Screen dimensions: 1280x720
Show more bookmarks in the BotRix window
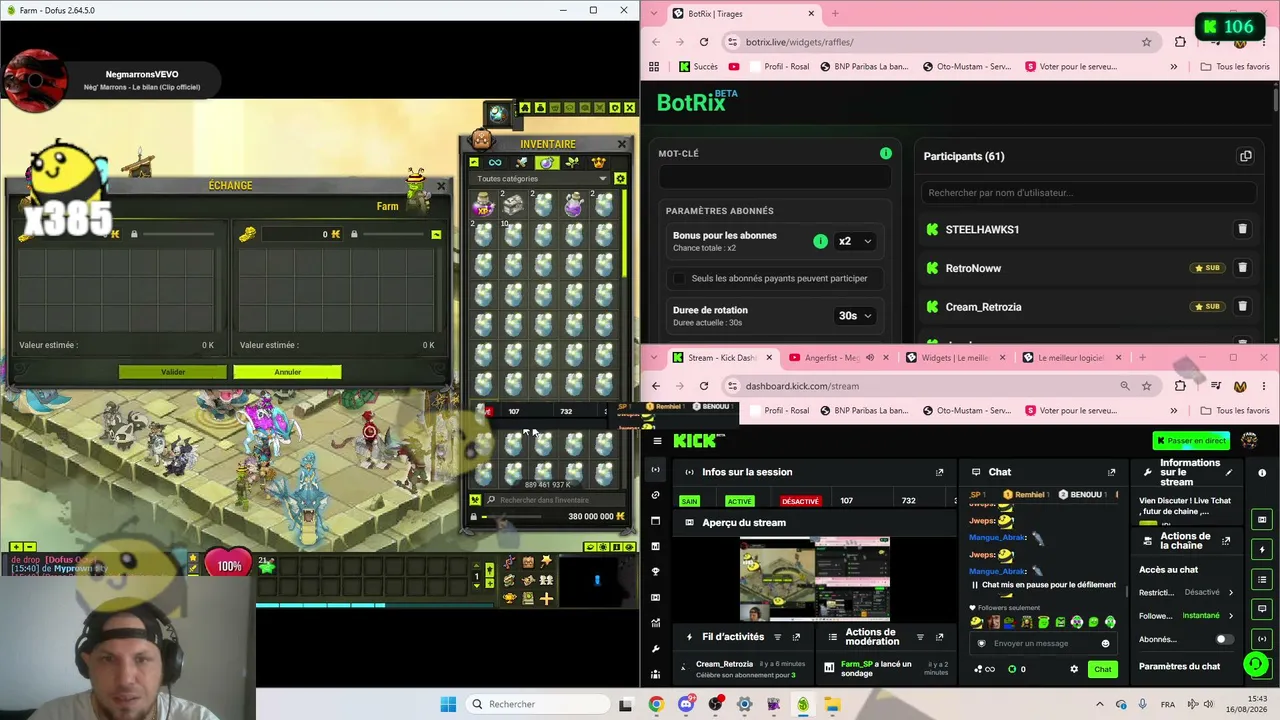1173,67
